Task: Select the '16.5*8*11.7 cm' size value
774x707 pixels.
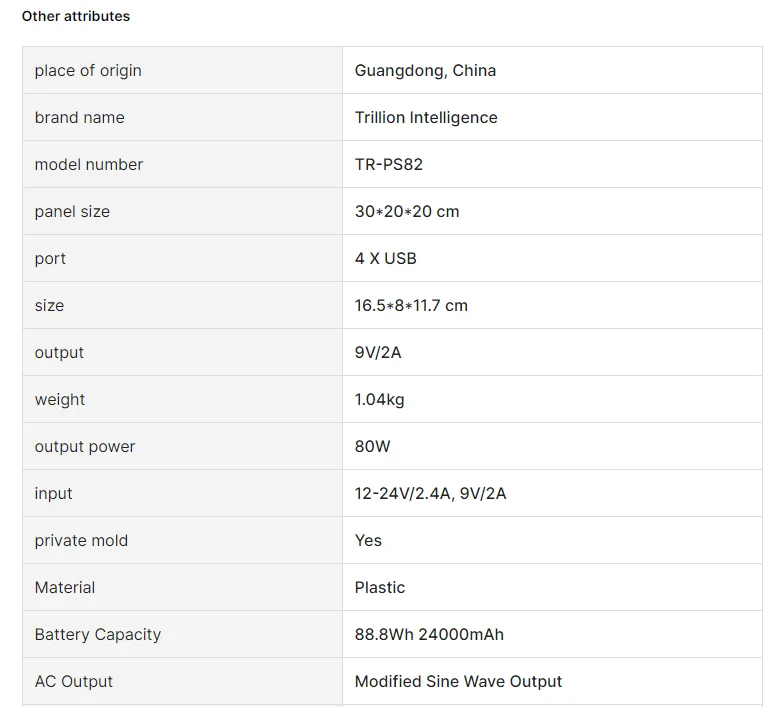Action: 411,305
